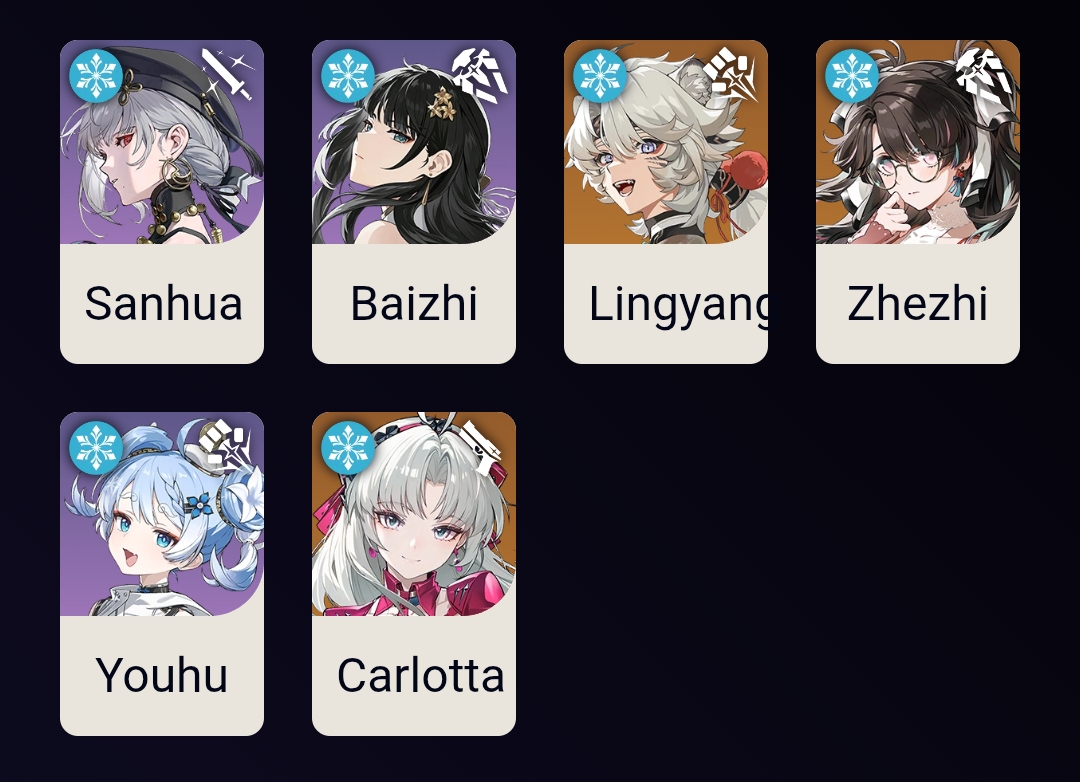Click the sword weapon icon on Sanhua's card

coord(229,74)
